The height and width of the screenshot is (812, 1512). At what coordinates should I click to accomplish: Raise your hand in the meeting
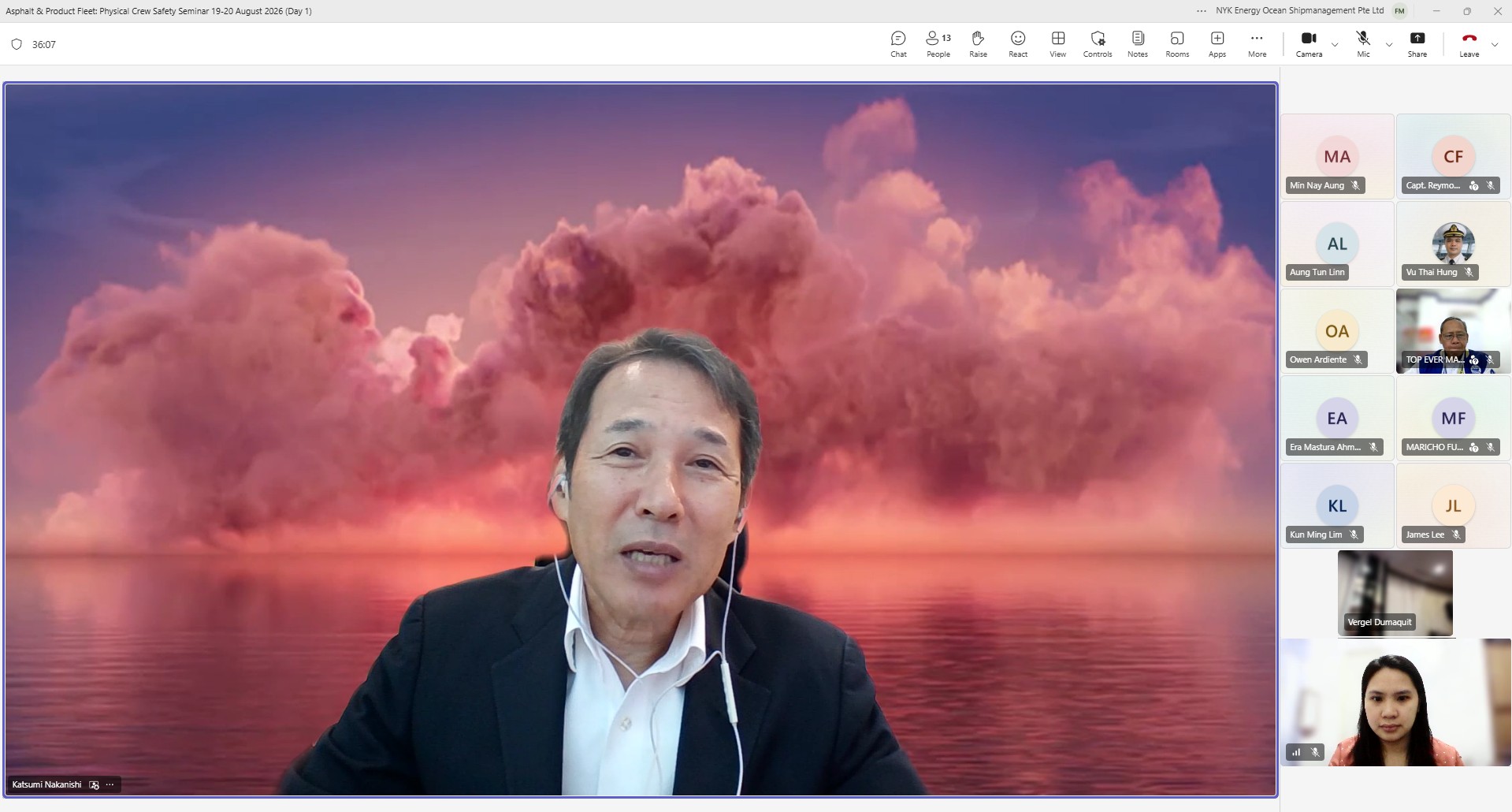point(978,44)
